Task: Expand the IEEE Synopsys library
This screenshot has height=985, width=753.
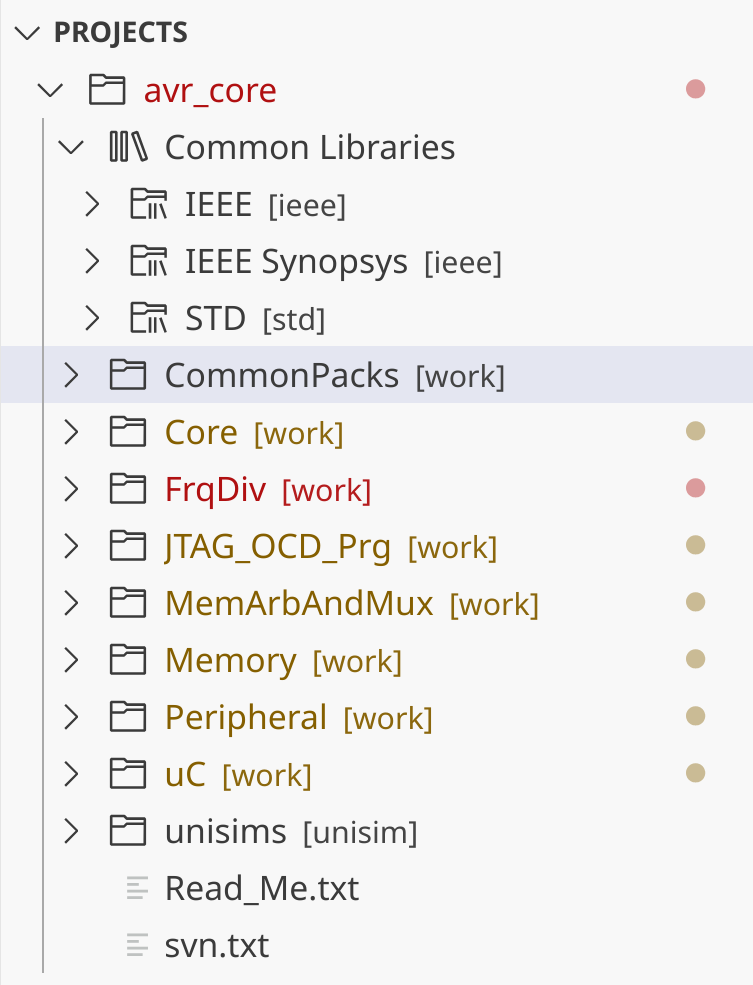Action: click(91, 260)
